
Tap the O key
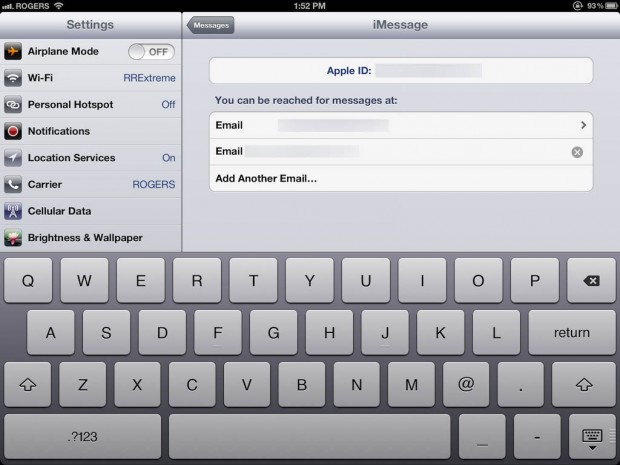click(478, 281)
